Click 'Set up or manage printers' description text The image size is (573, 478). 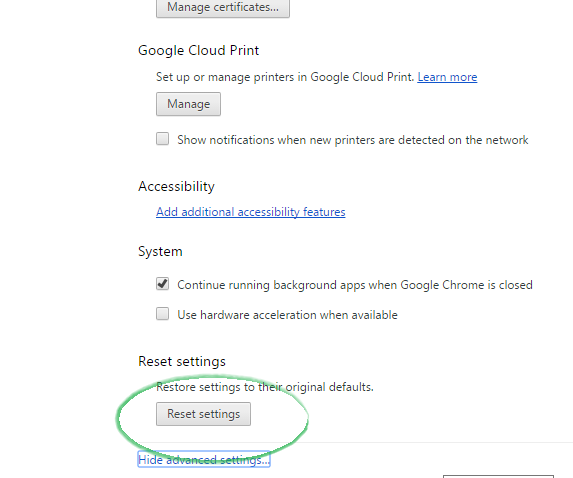click(x=285, y=77)
